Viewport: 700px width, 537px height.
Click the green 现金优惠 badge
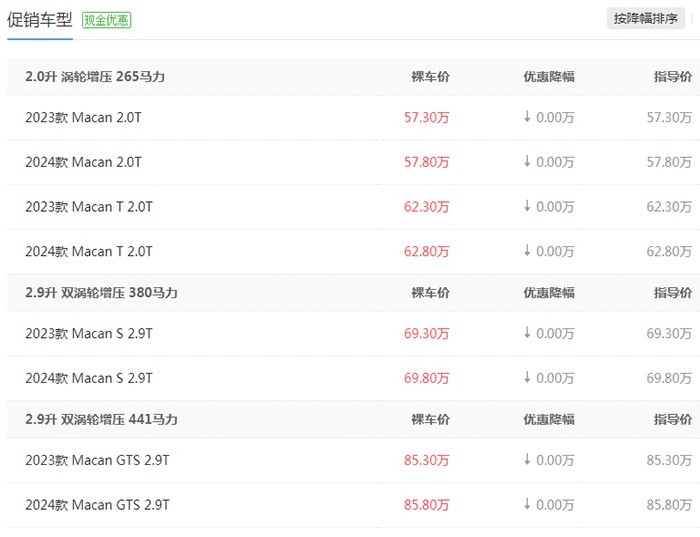click(107, 20)
